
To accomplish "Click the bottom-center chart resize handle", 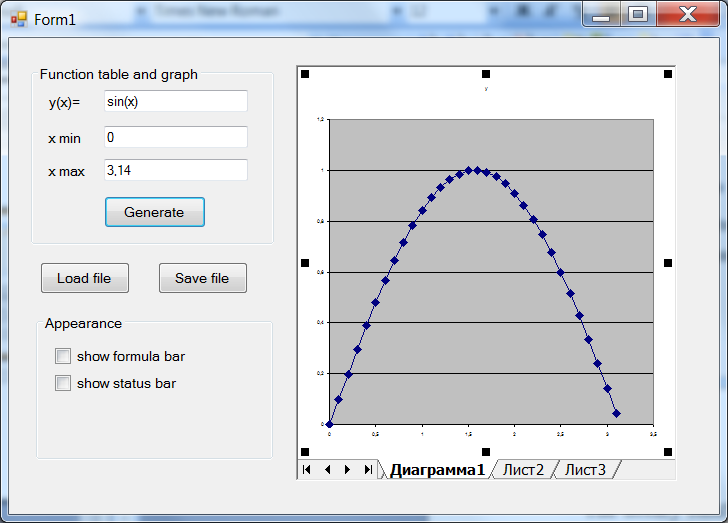I will coord(486,452).
